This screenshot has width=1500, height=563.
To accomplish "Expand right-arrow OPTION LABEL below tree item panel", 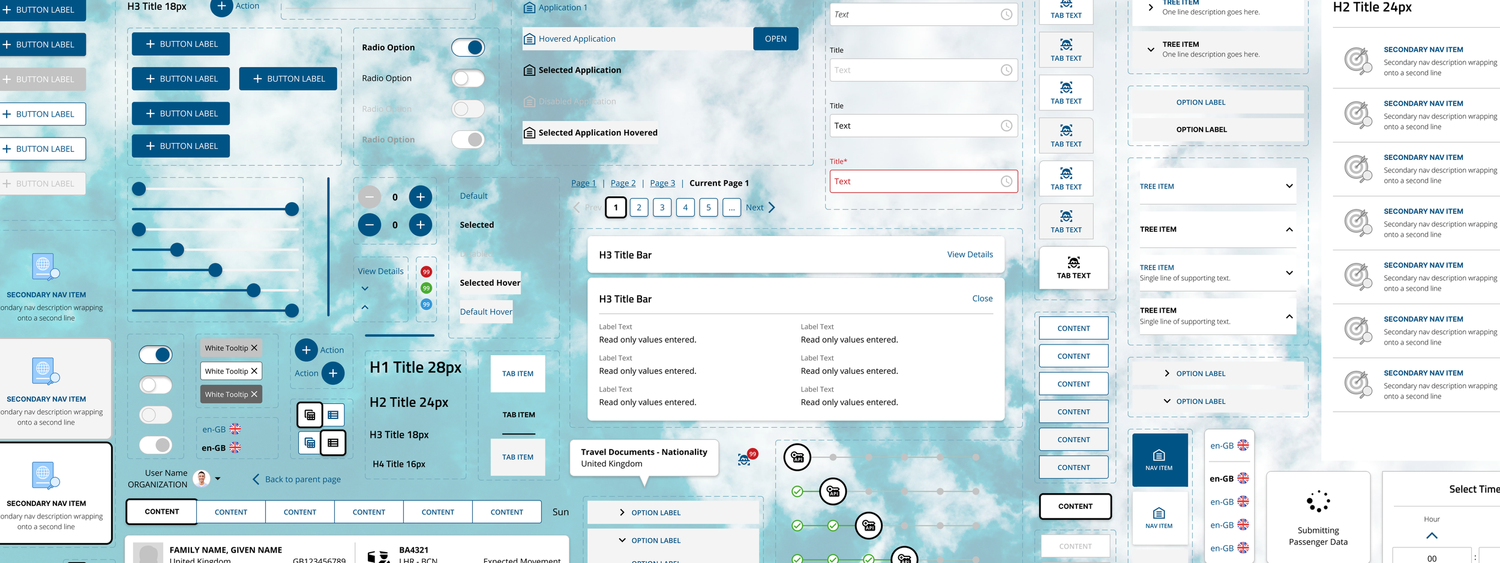I will click(x=1167, y=373).
